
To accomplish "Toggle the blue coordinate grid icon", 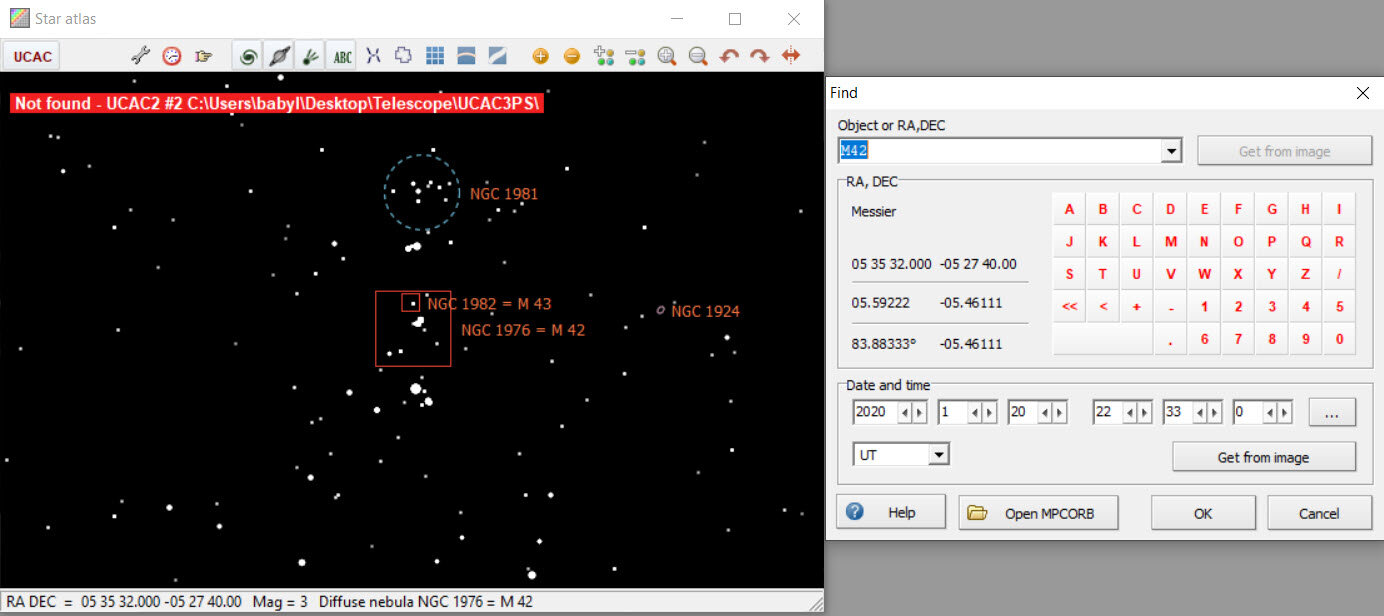I will (435, 56).
